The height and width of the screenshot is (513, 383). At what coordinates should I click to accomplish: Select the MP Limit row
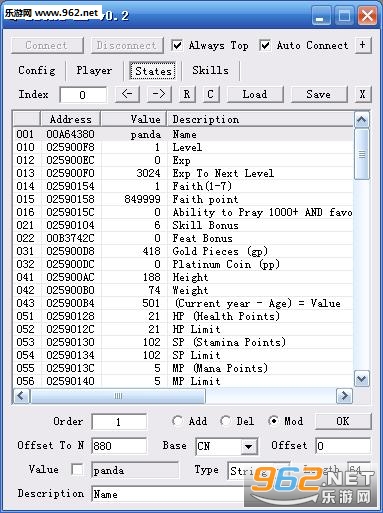click(183, 381)
